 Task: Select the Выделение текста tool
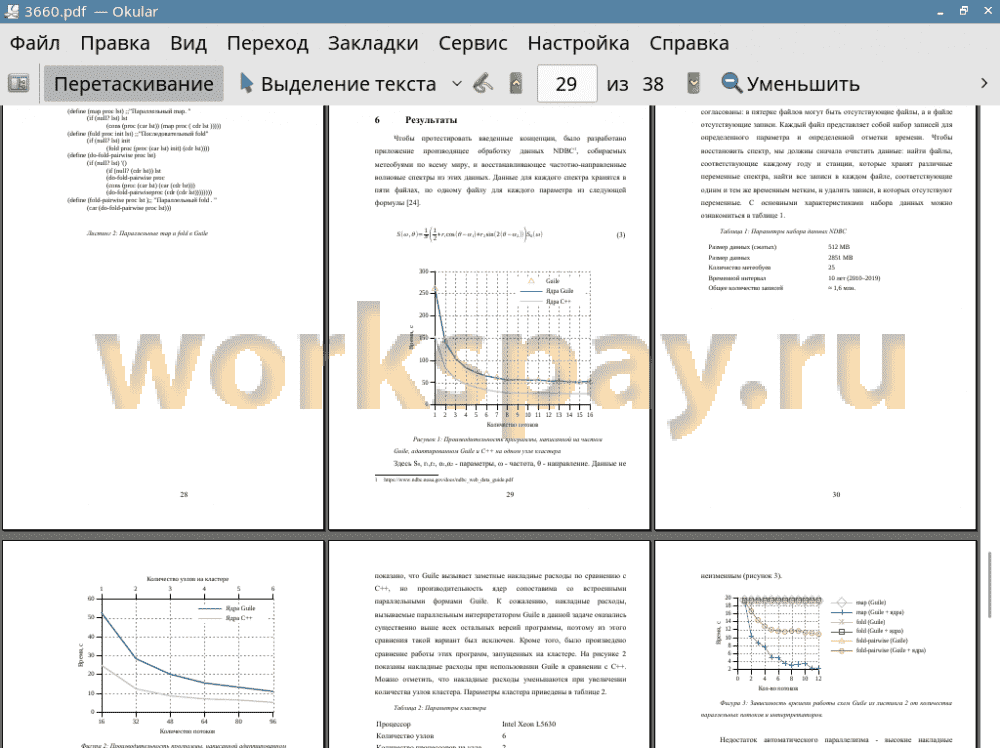(338, 84)
